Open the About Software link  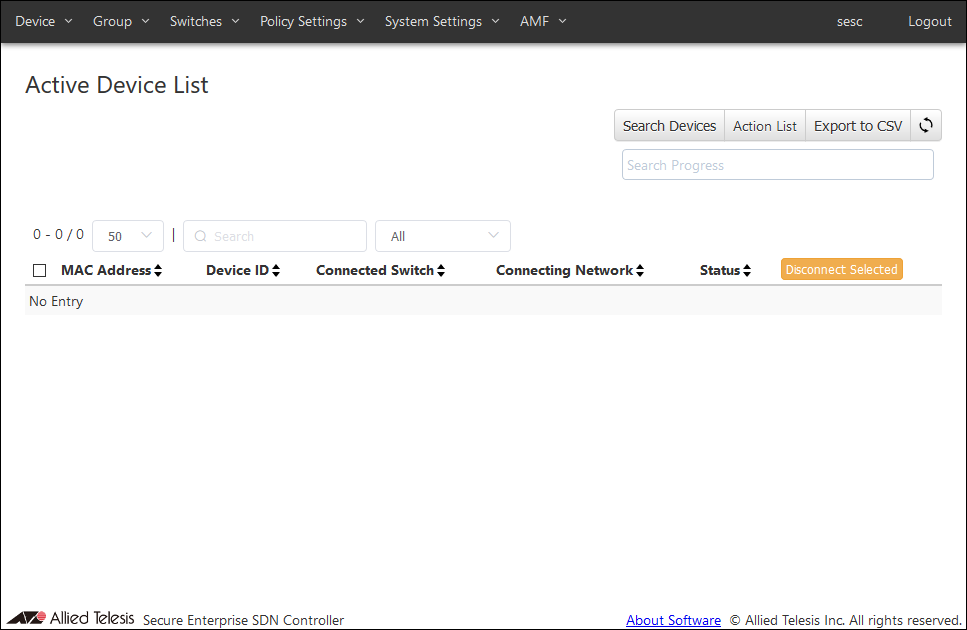(673, 621)
